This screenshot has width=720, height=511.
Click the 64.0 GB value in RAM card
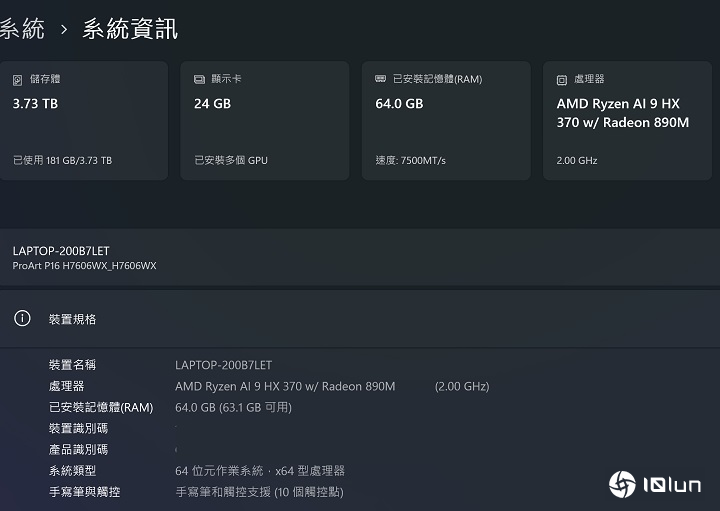pyautogui.click(x=399, y=103)
